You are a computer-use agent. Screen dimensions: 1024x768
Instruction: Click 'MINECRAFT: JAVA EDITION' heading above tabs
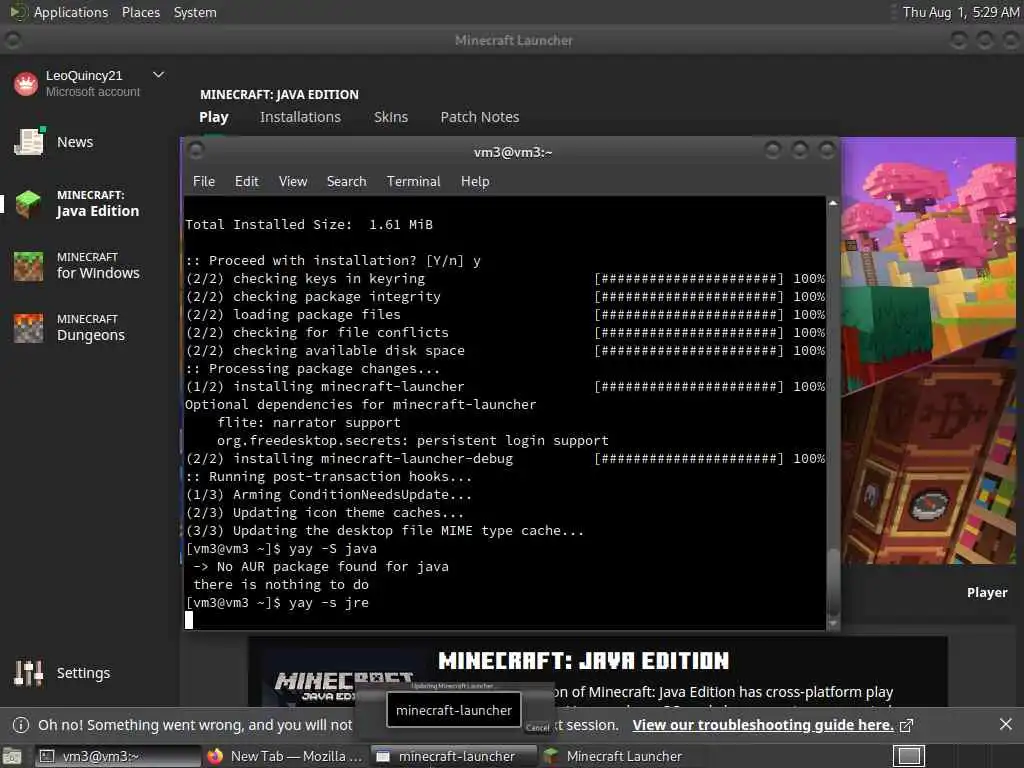(x=279, y=94)
